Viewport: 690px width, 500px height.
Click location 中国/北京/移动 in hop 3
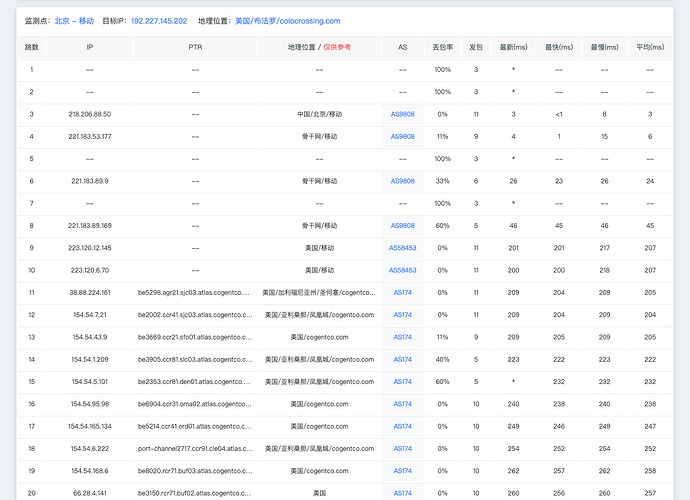(319, 114)
